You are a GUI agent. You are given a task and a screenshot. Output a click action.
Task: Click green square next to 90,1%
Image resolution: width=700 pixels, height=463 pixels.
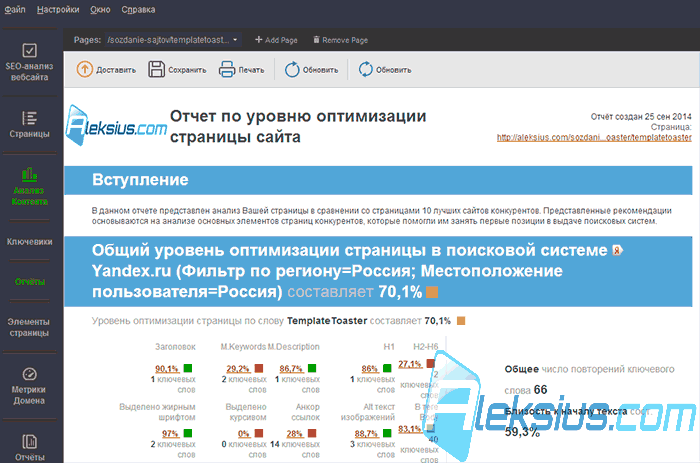[188, 368]
